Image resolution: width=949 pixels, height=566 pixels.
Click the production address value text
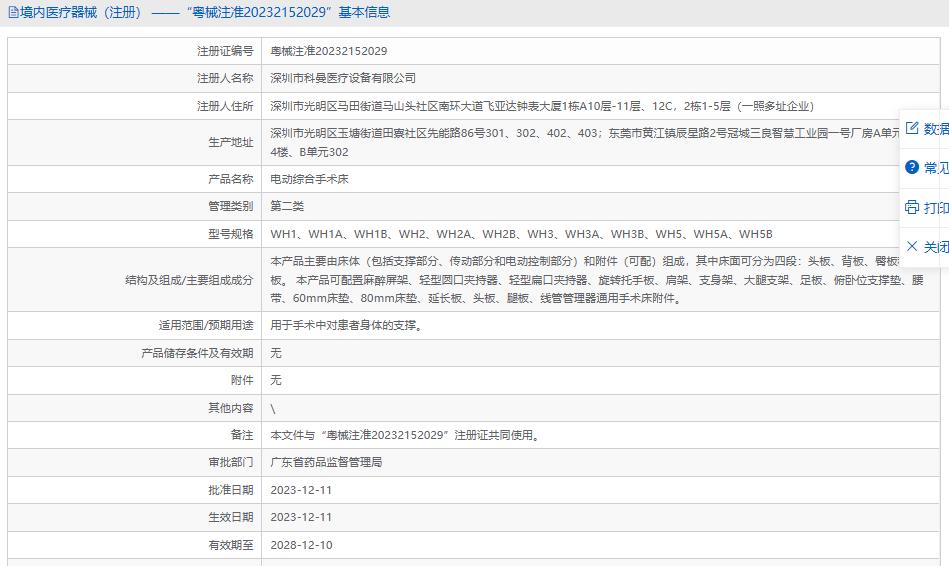click(585, 142)
